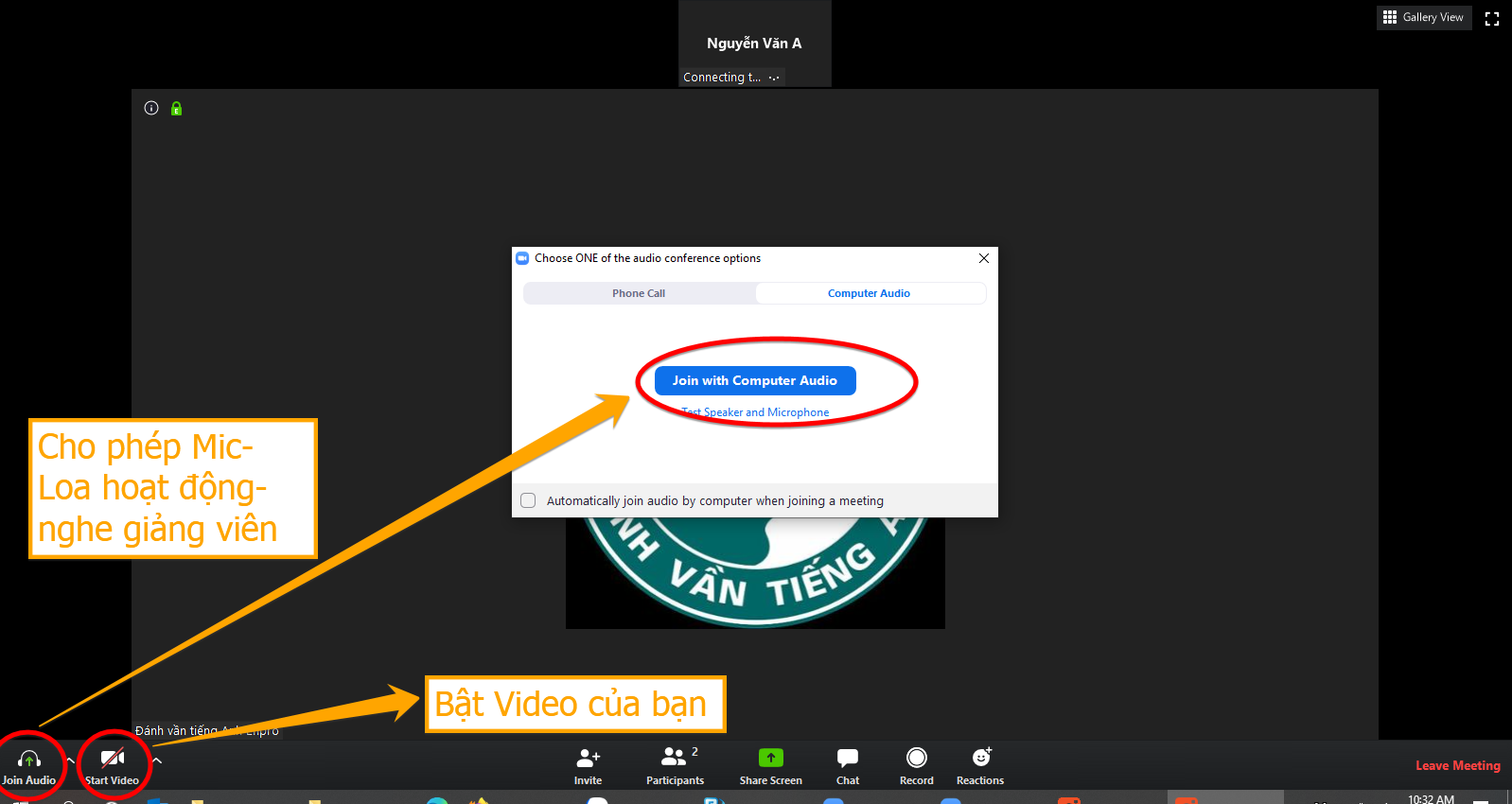This screenshot has height=804, width=1512.
Task: Open the Reactions emoji icon
Action: click(x=980, y=759)
